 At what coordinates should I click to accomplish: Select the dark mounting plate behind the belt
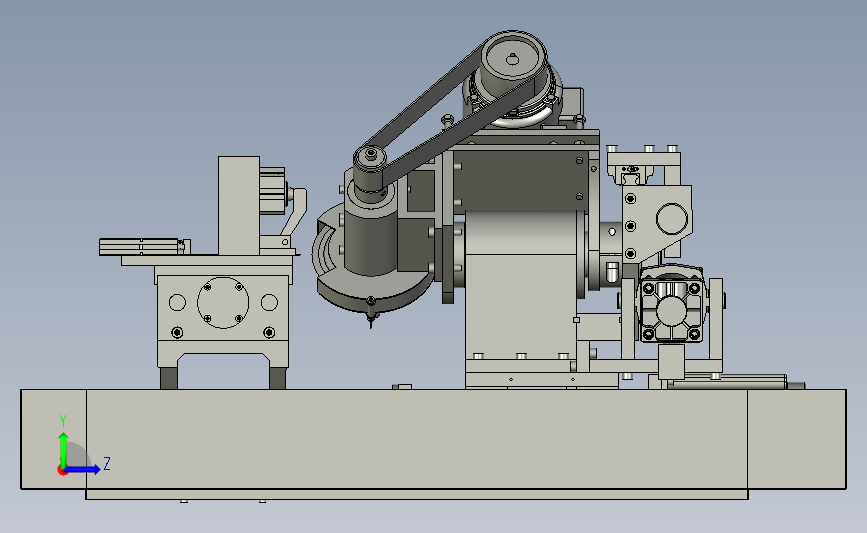[x=520, y=180]
